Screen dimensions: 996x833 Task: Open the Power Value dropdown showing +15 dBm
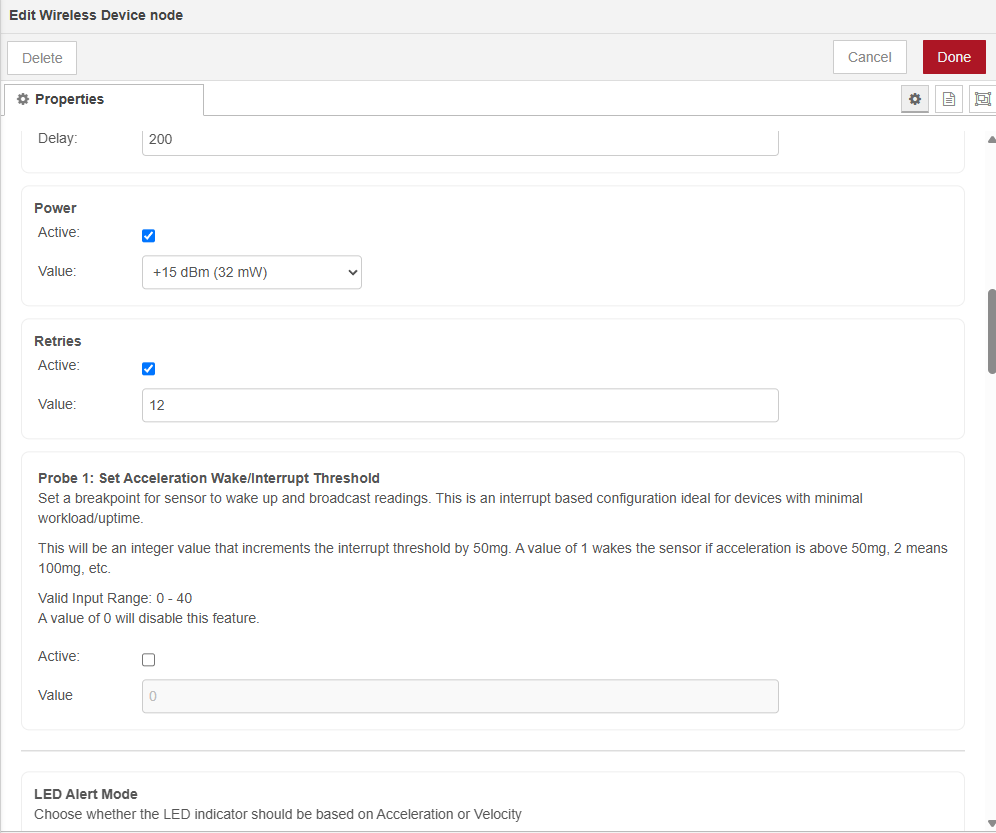[251, 272]
